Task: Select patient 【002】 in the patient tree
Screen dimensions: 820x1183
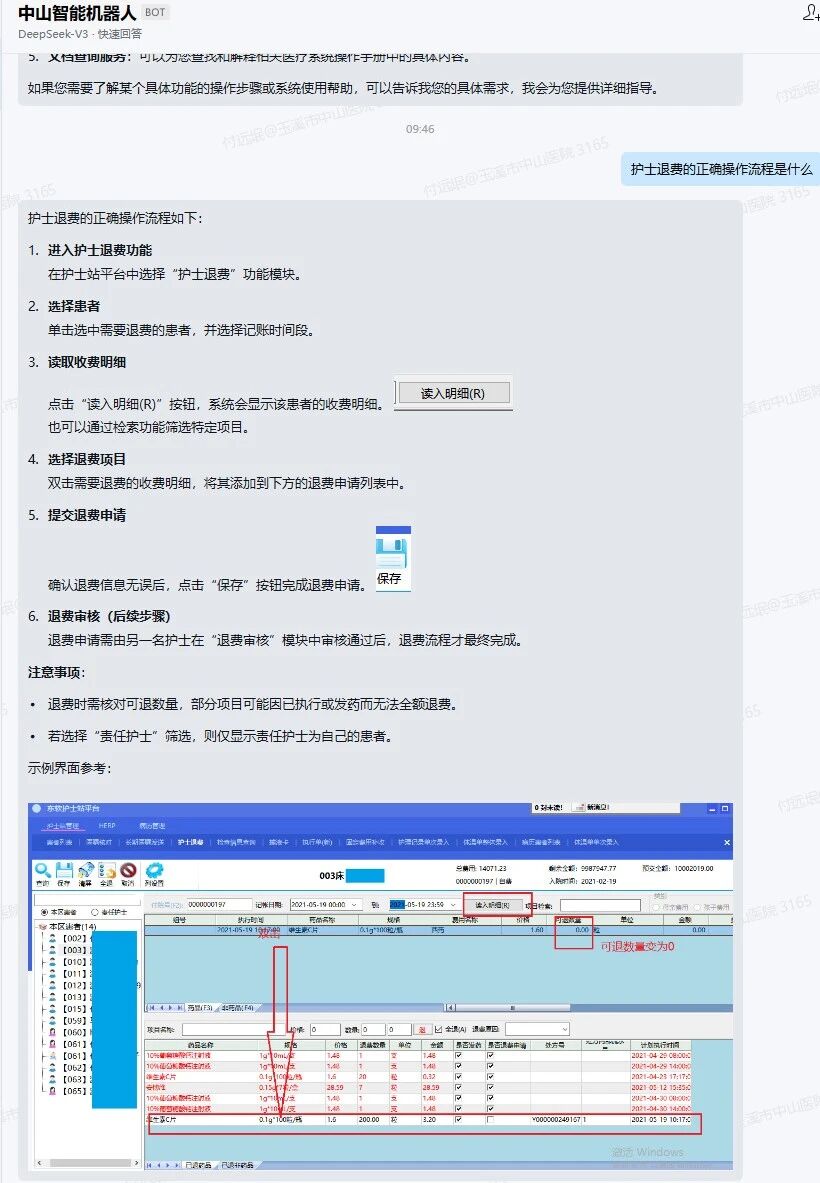Action: click(74, 938)
